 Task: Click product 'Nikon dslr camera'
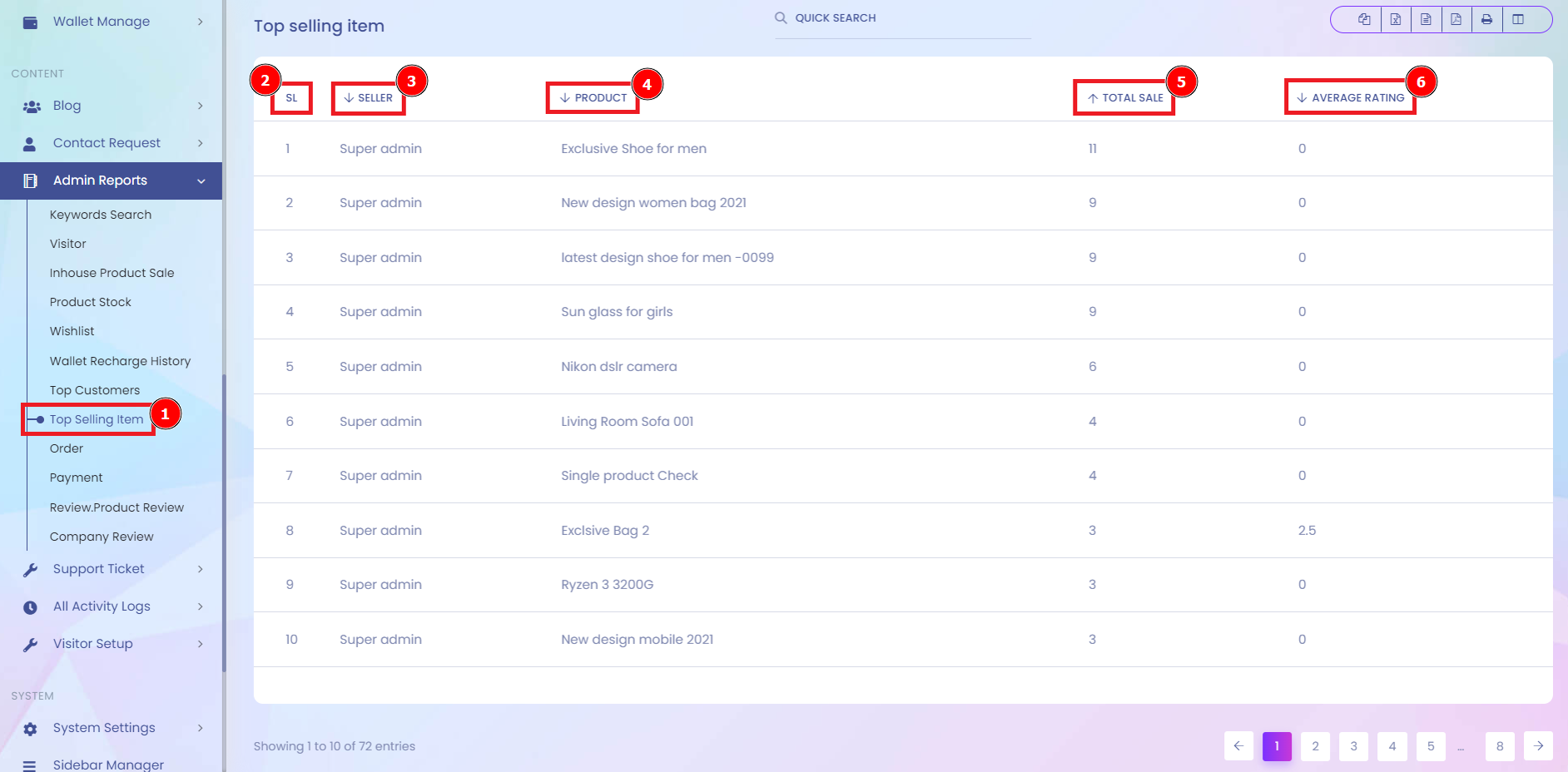tap(618, 367)
